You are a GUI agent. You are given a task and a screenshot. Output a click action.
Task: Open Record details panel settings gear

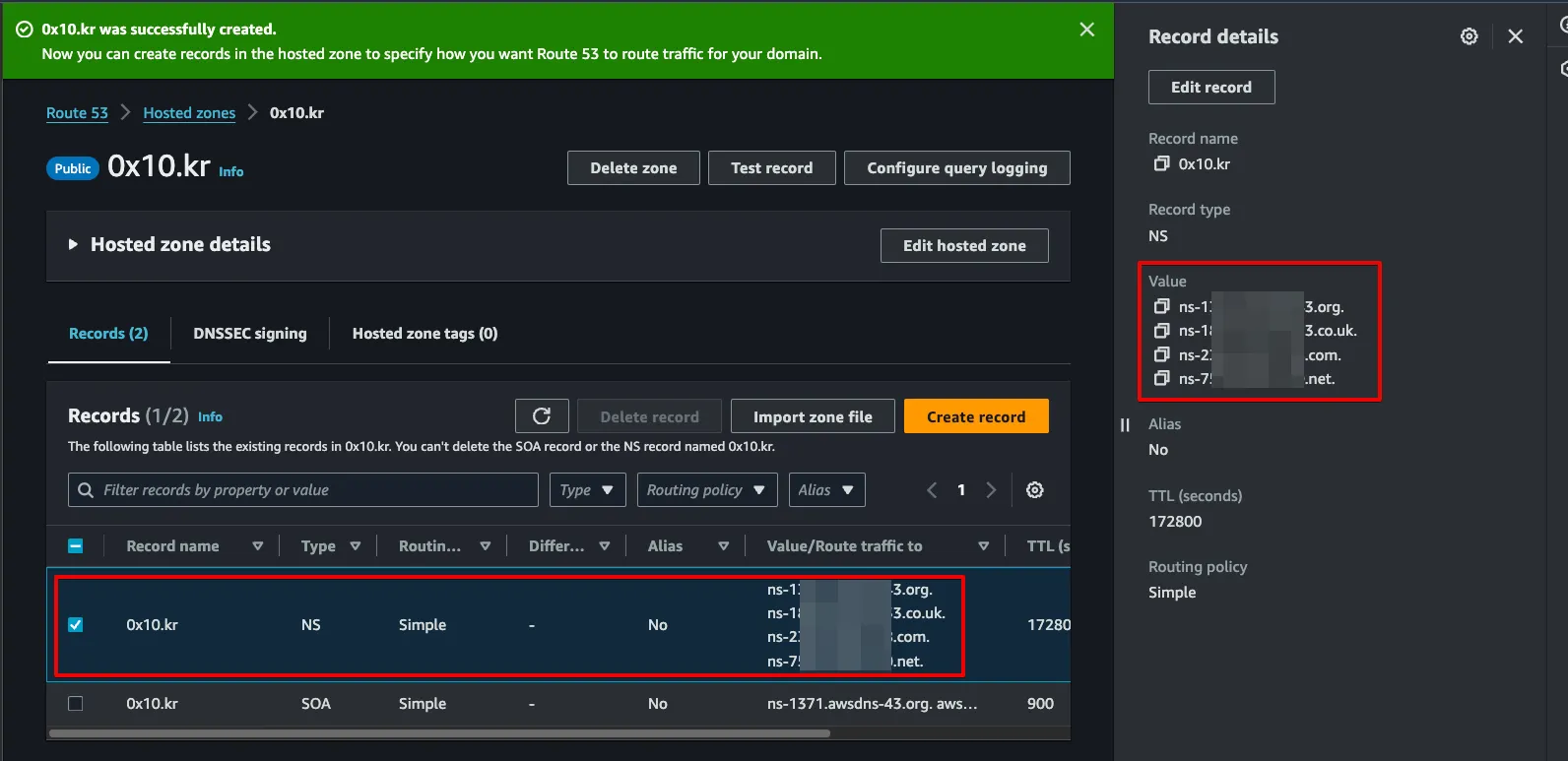1469,36
